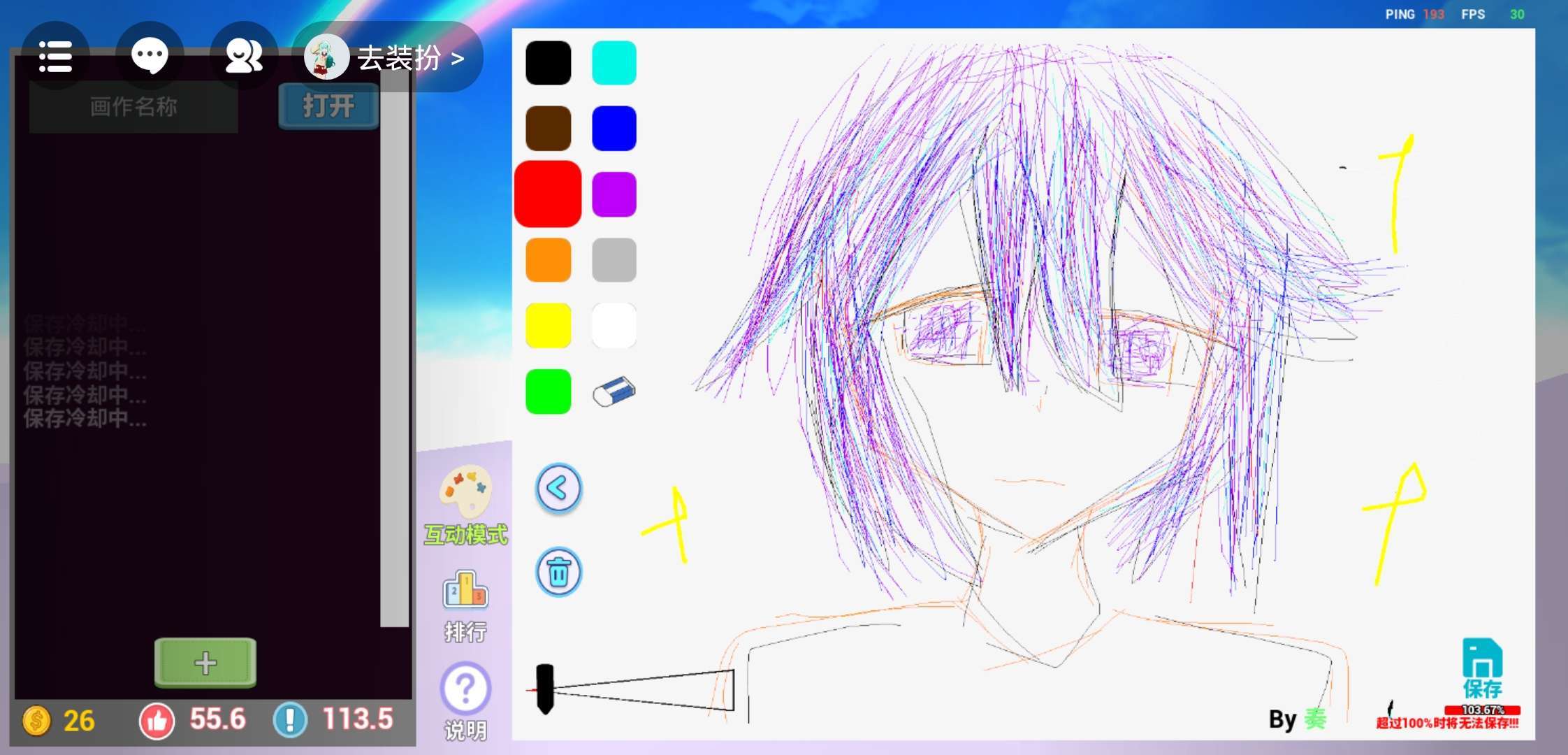The image size is (1568, 755).
Task: Open the 说明 help question icon
Action: (x=465, y=689)
